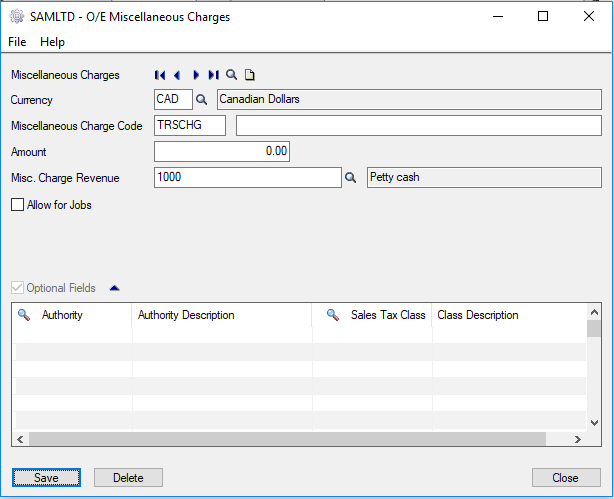Click Misc. Charge Revenue field 1000

pos(248,177)
